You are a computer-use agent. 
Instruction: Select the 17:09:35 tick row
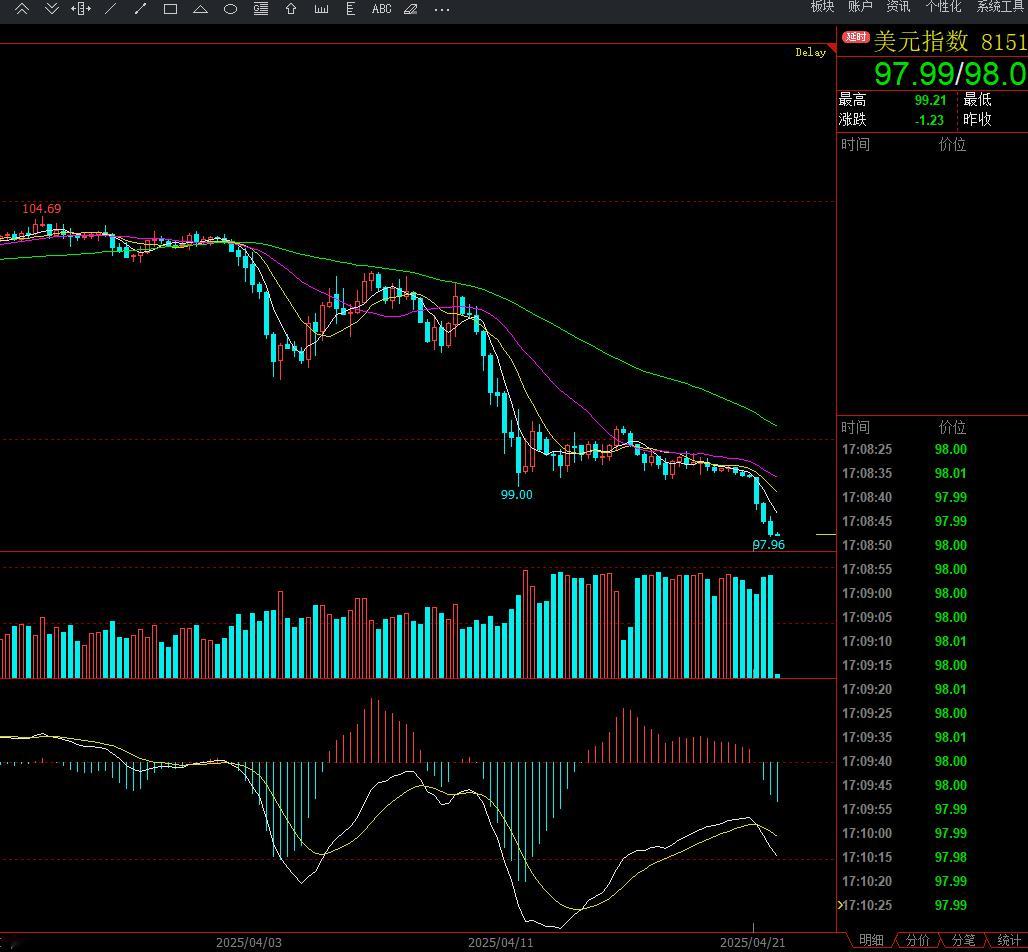coord(932,737)
